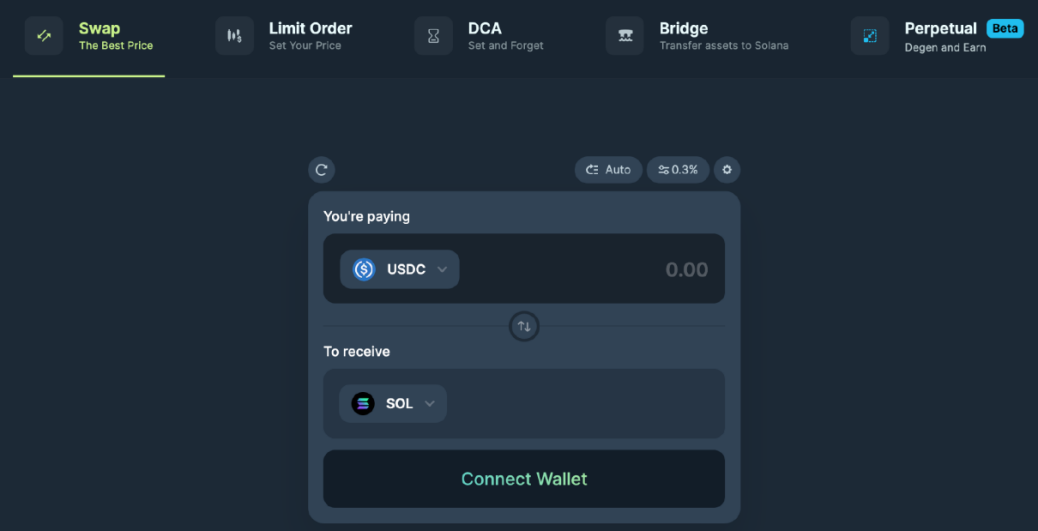Click the SOL token logo
Viewport: 1038px width, 531px height.
(x=363, y=404)
